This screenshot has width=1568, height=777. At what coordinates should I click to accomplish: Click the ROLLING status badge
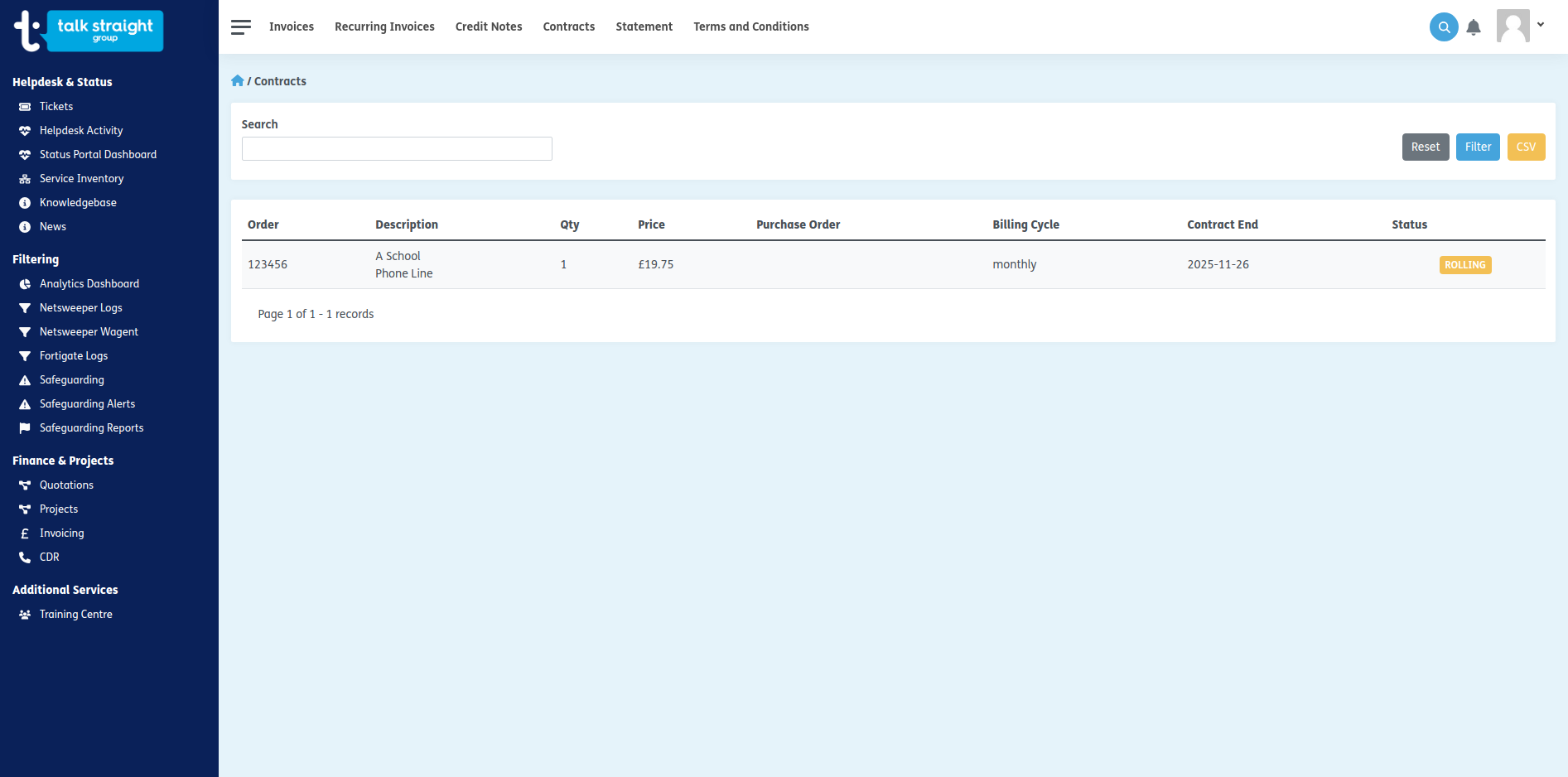tap(1465, 265)
